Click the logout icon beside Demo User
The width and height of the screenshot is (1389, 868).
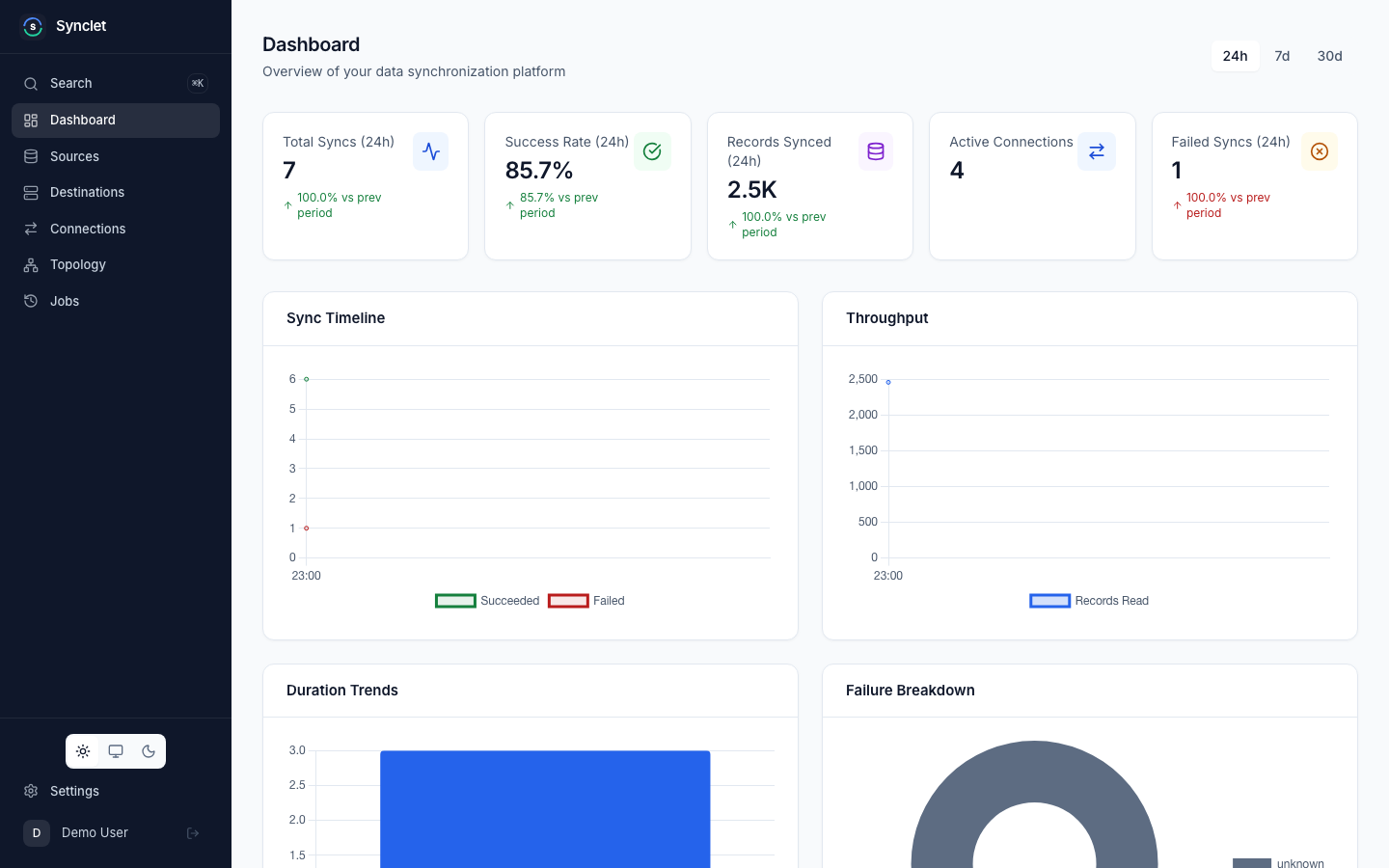pos(193,833)
